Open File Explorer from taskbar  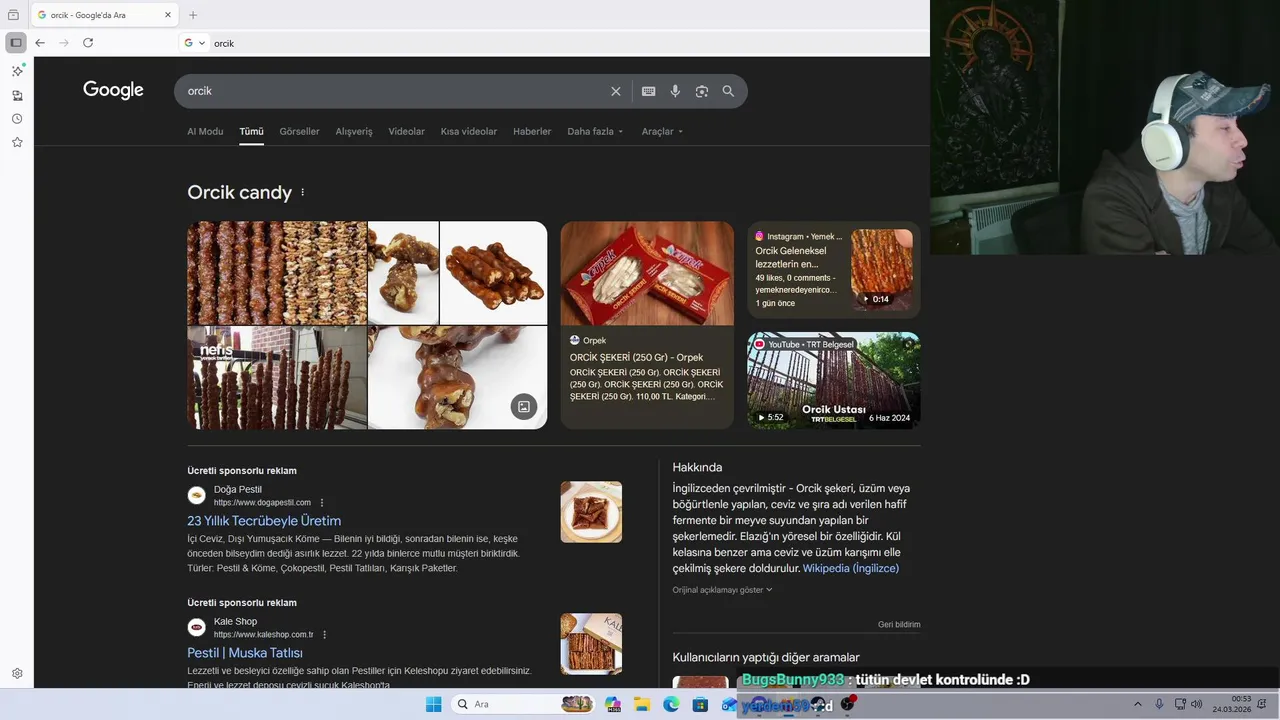642,704
